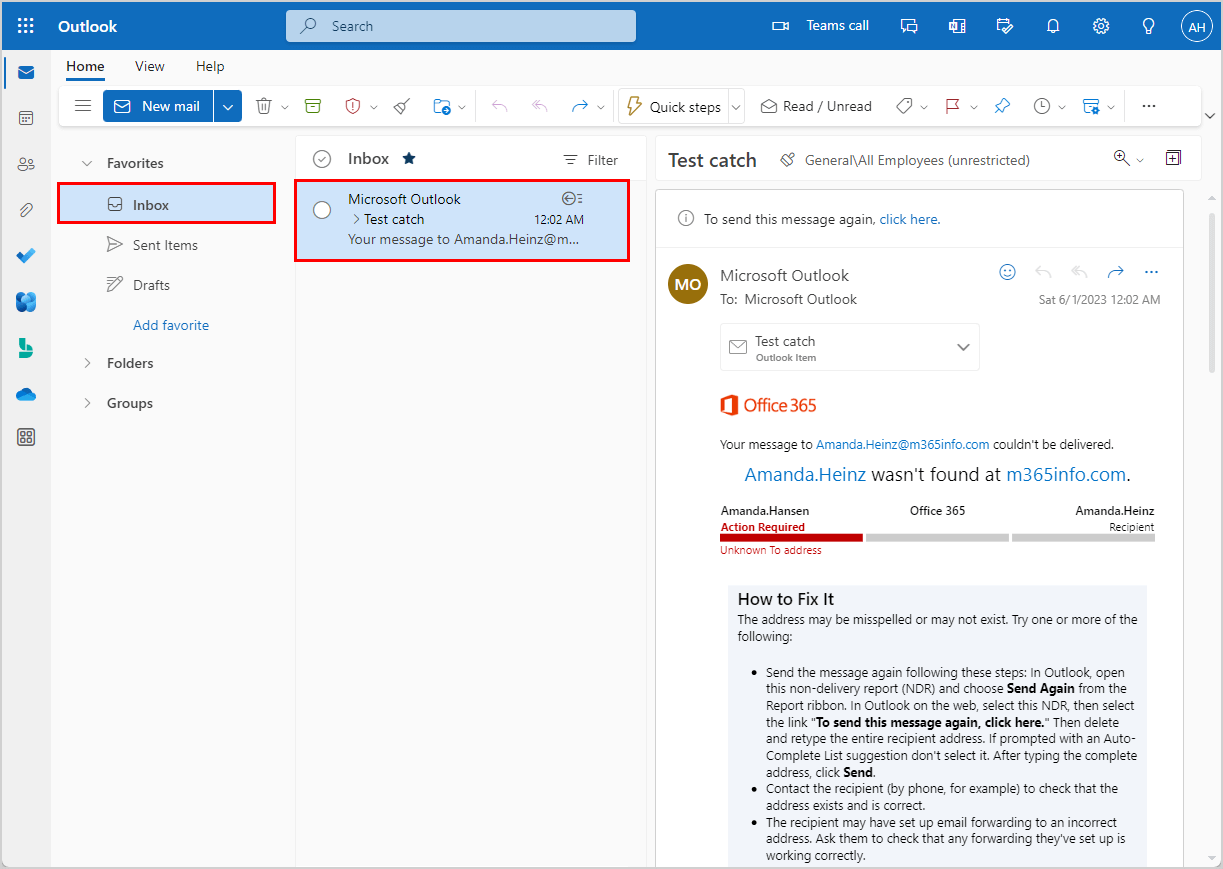Open the My Day calendar-check icon

pyautogui.click(x=1005, y=26)
